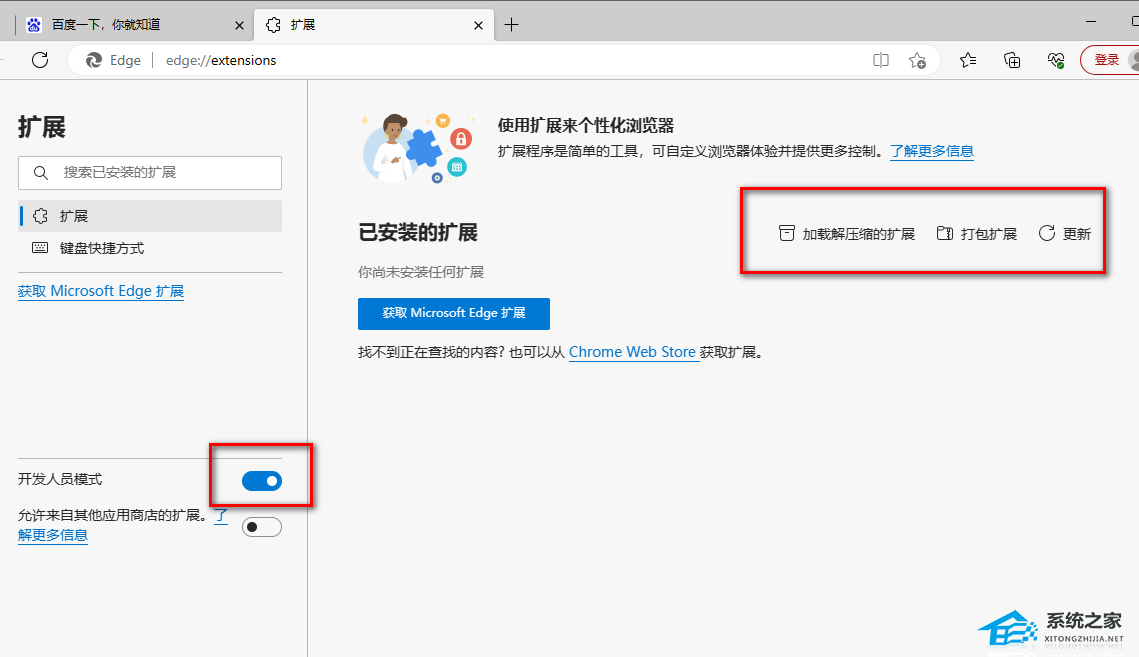
Task: Open sidebar link 获取 Microsoft Edge 扩展
Action: (x=101, y=291)
